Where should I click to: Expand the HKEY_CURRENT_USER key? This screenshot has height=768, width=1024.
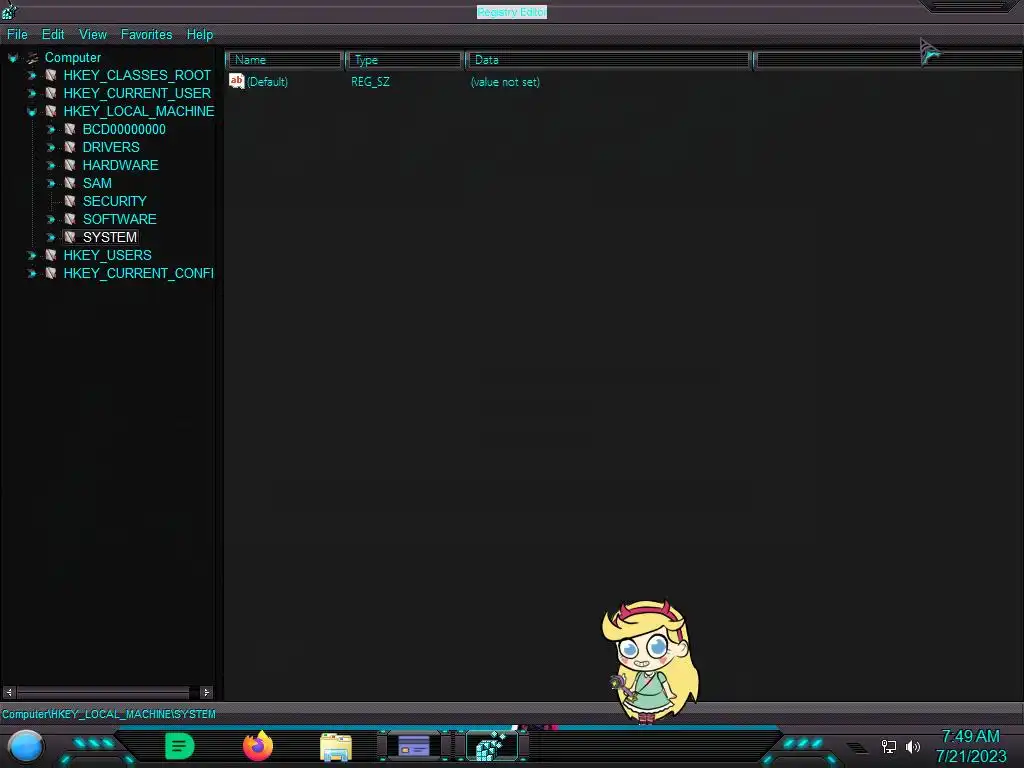coord(31,93)
